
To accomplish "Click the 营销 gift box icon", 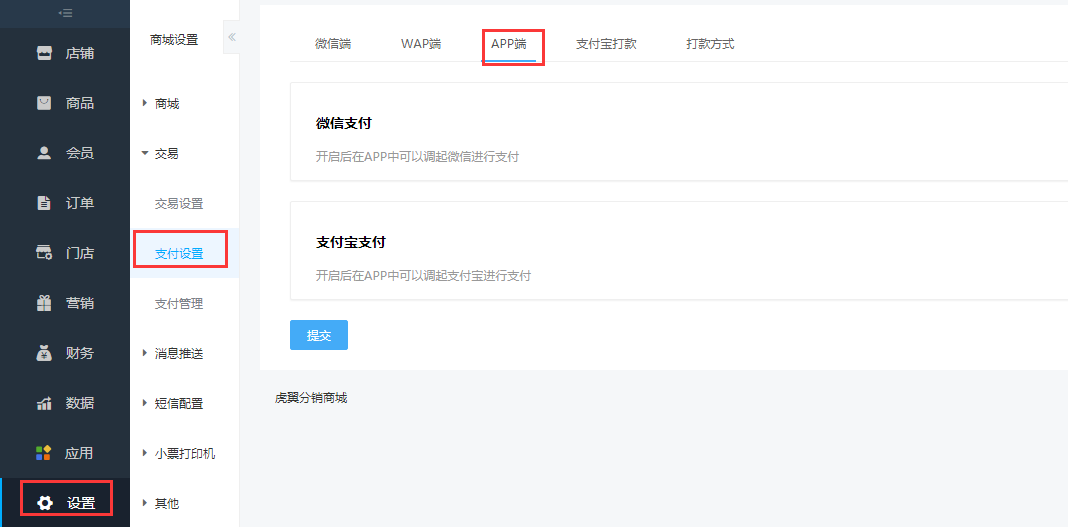I will tap(44, 303).
